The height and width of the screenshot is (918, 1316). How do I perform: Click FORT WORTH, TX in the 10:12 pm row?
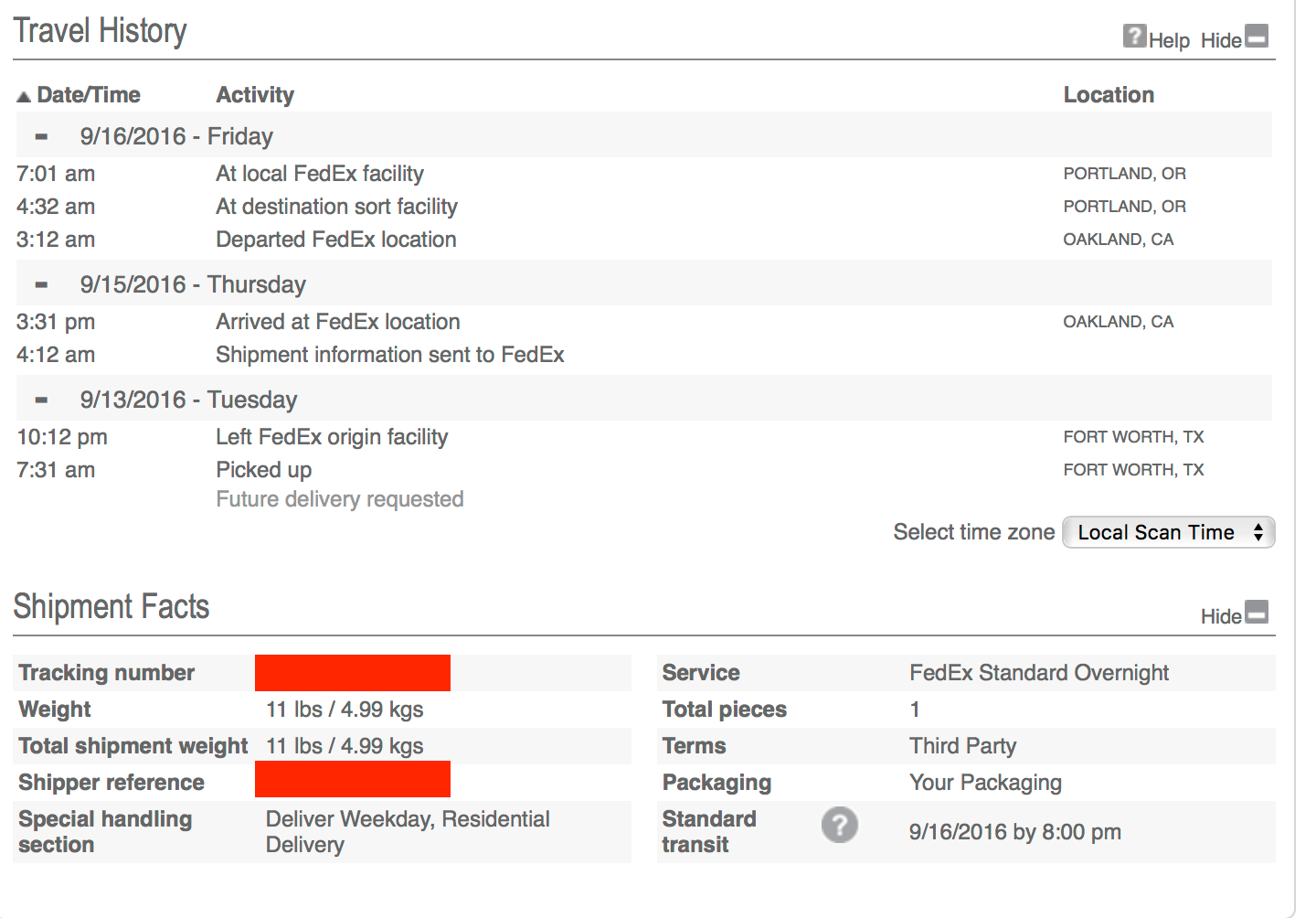click(x=1134, y=437)
